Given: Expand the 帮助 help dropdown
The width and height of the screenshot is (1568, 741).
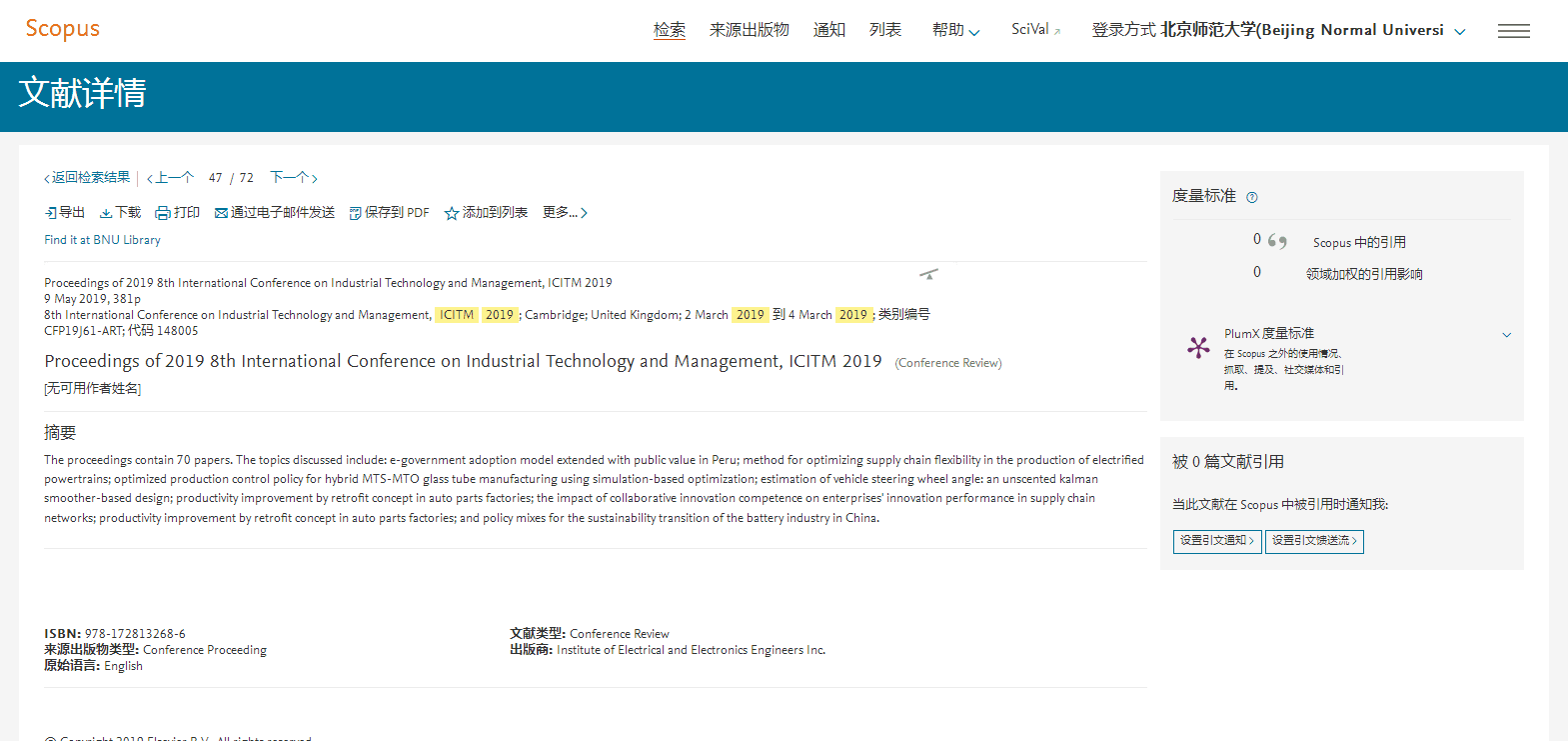Looking at the screenshot, I should pos(955,30).
